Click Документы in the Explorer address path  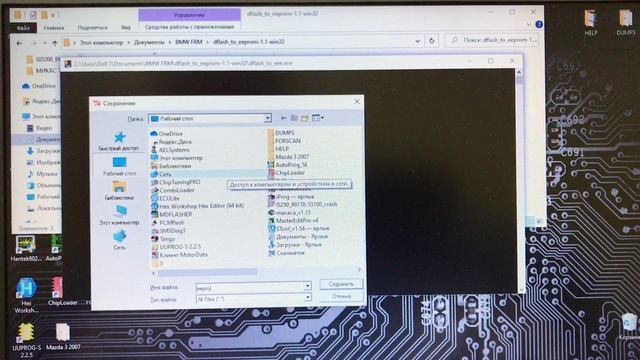click(x=149, y=42)
